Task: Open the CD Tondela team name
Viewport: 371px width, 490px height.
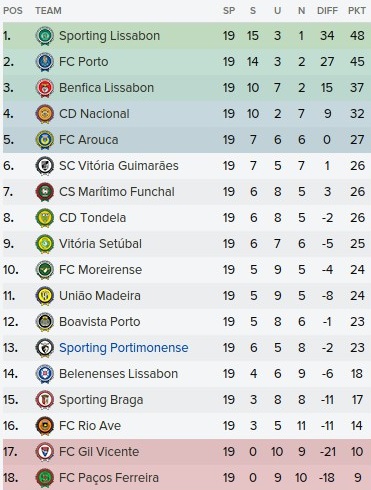Action: pyautogui.click(x=92, y=218)
